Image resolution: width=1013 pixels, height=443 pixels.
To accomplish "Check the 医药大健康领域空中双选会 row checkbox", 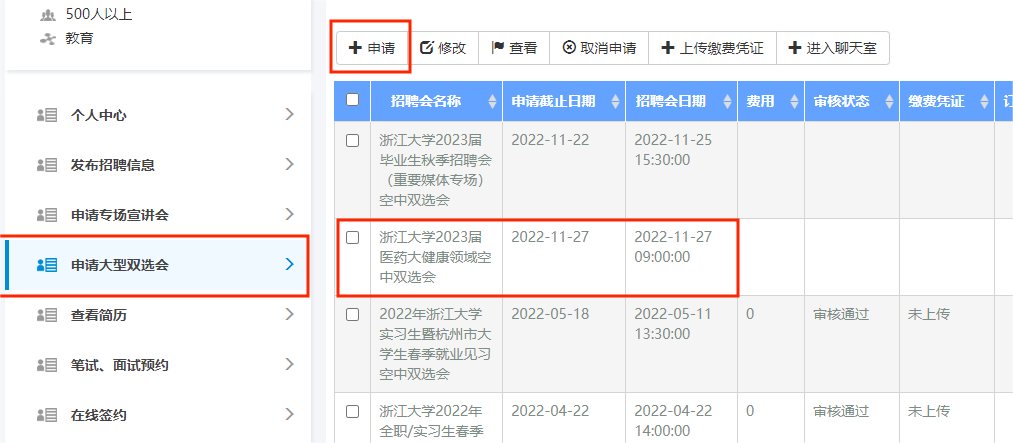I will [x=352, y=238].
